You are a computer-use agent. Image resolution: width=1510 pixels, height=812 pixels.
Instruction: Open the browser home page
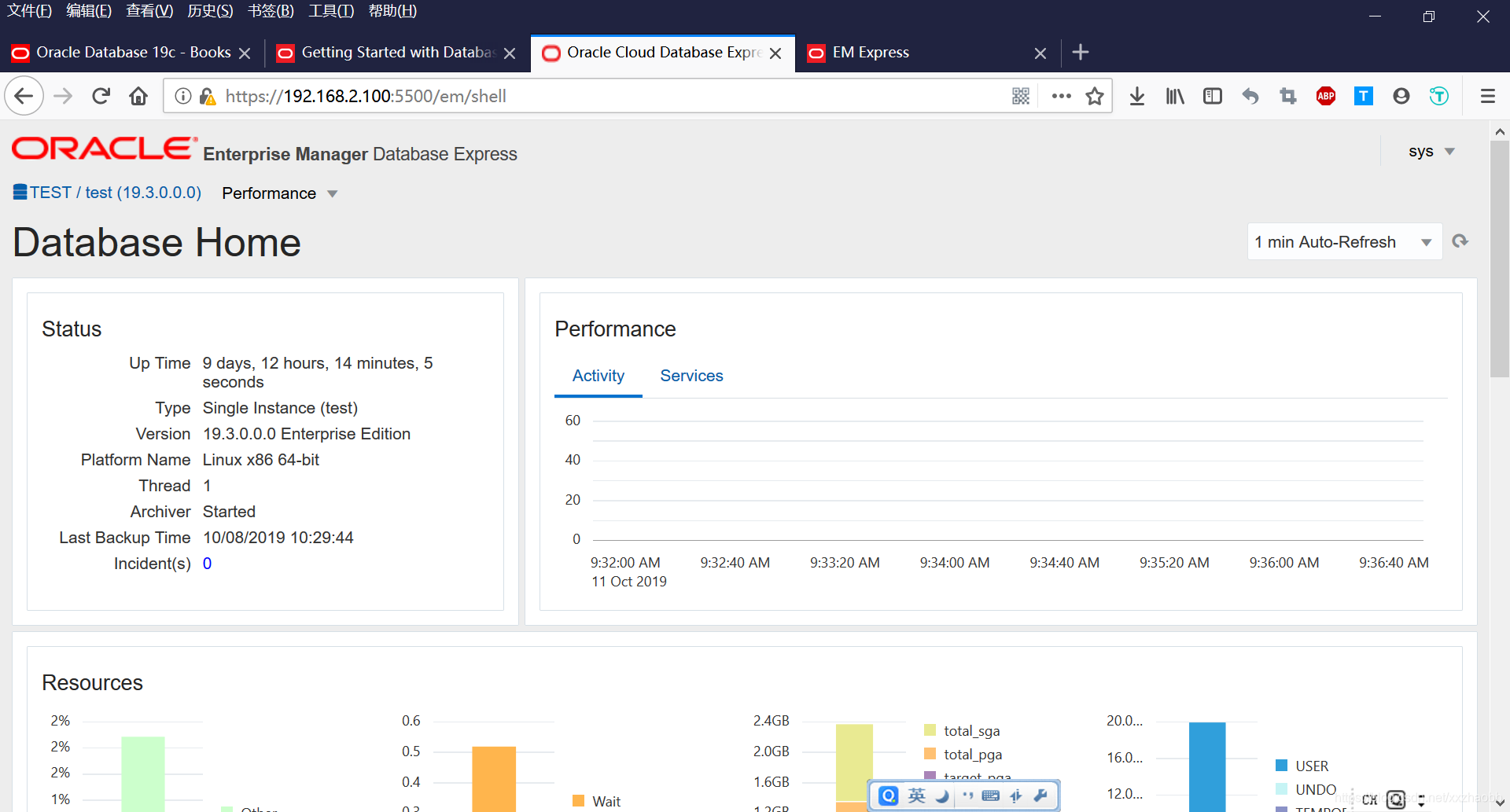pos(138,96)
